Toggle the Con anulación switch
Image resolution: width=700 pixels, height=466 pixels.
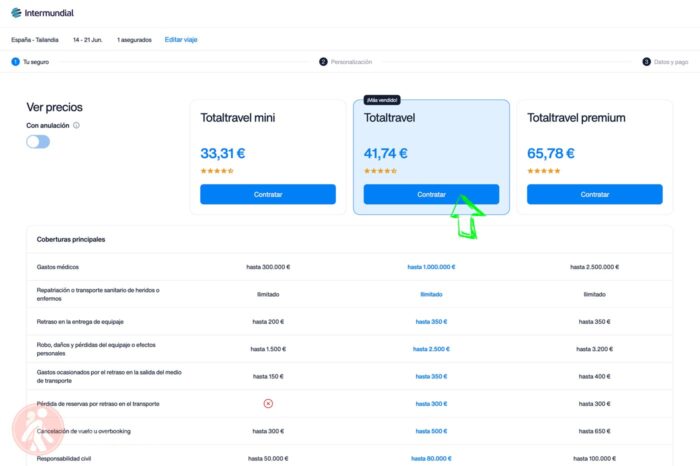click(x=38, y=142)
